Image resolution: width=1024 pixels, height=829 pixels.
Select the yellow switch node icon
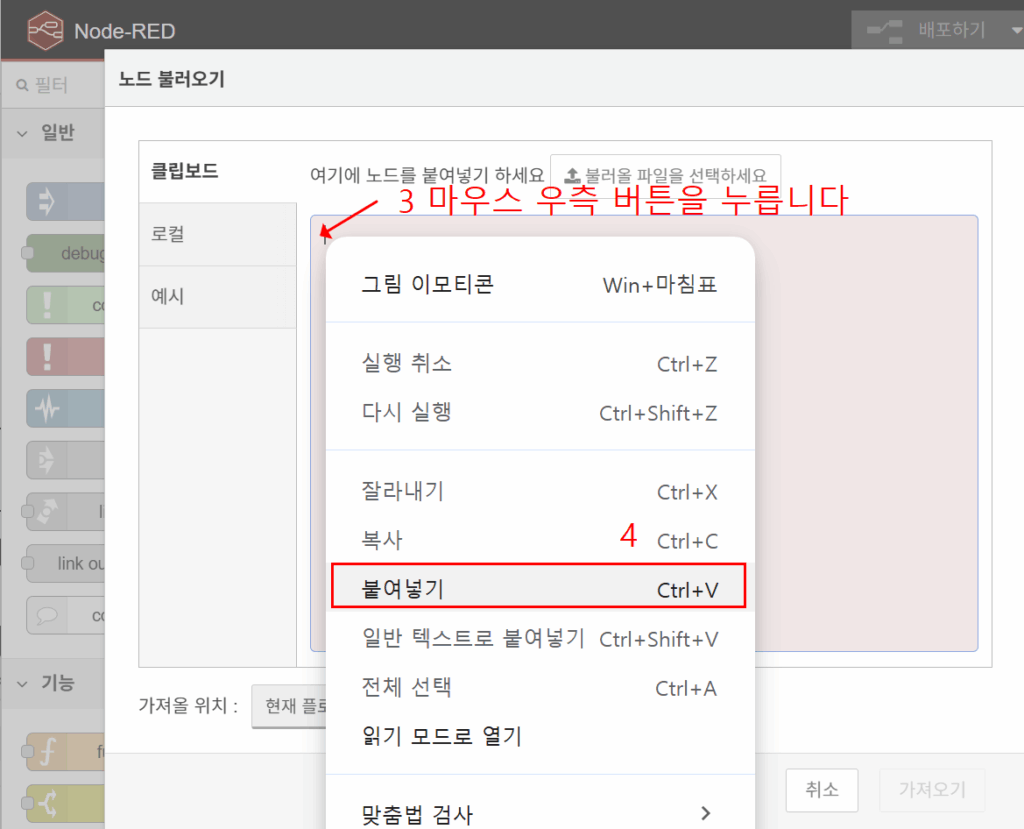(x=45, y=801)
